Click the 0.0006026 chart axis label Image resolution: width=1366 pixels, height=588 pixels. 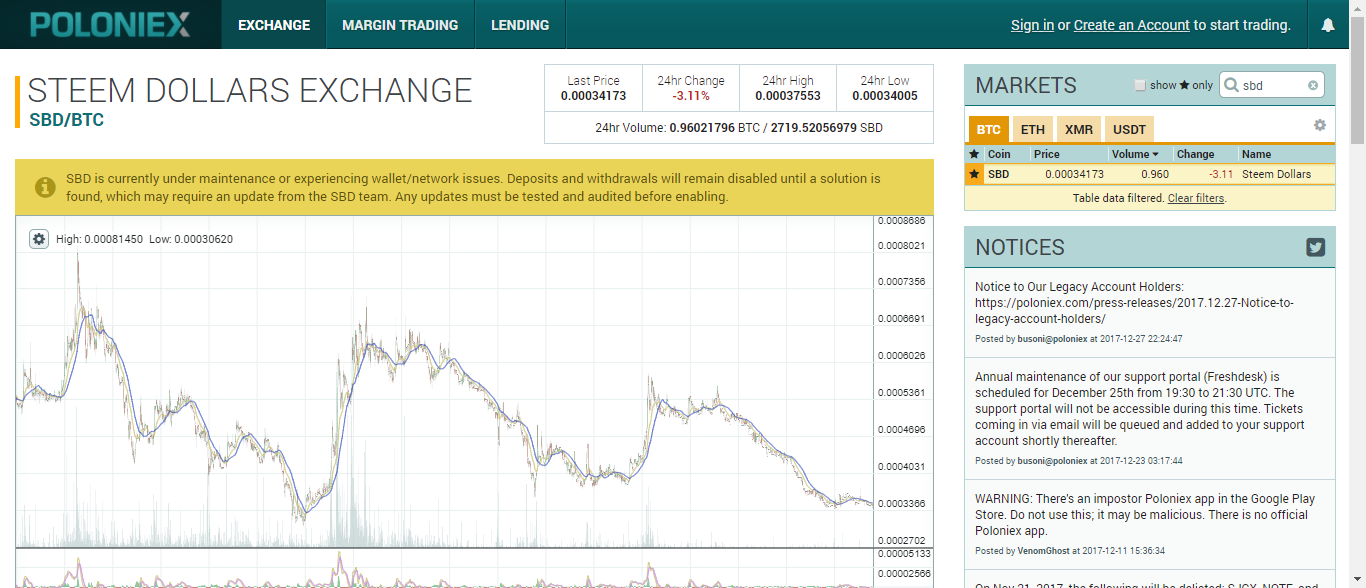pyautogui.click(x=901, y=356)
